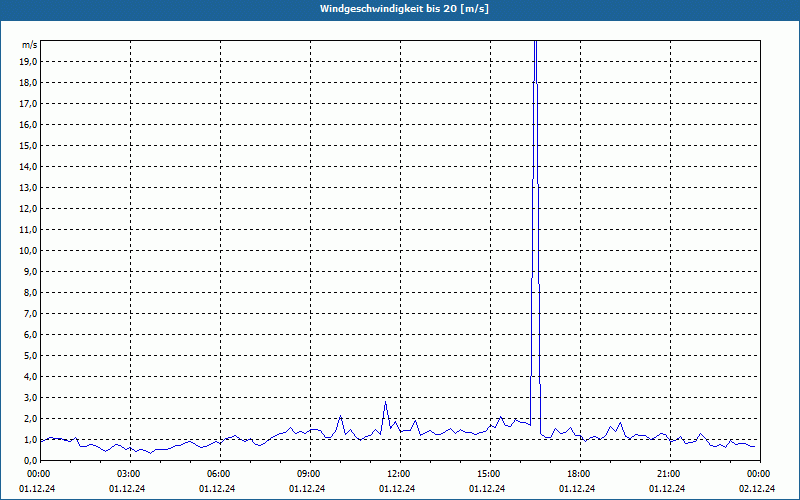Click the "12,0" y-axis value

(x=28, y=208)
